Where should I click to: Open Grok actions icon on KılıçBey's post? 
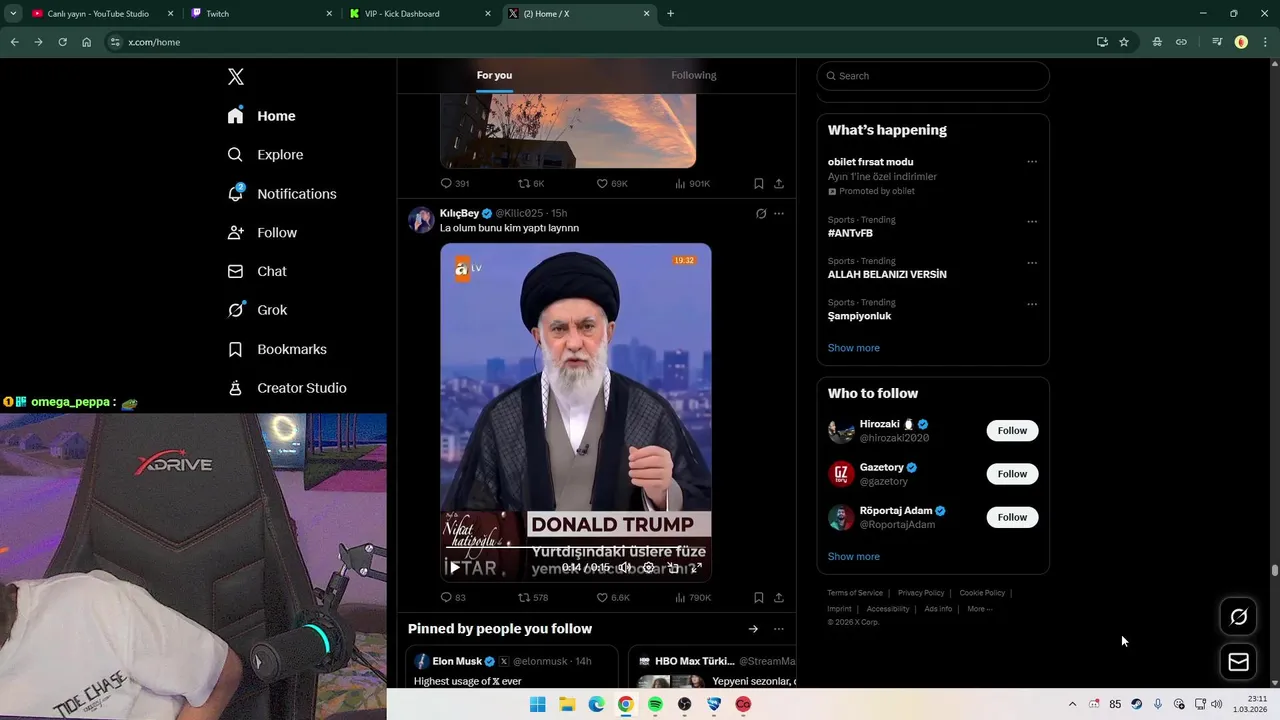click(761, 213)
